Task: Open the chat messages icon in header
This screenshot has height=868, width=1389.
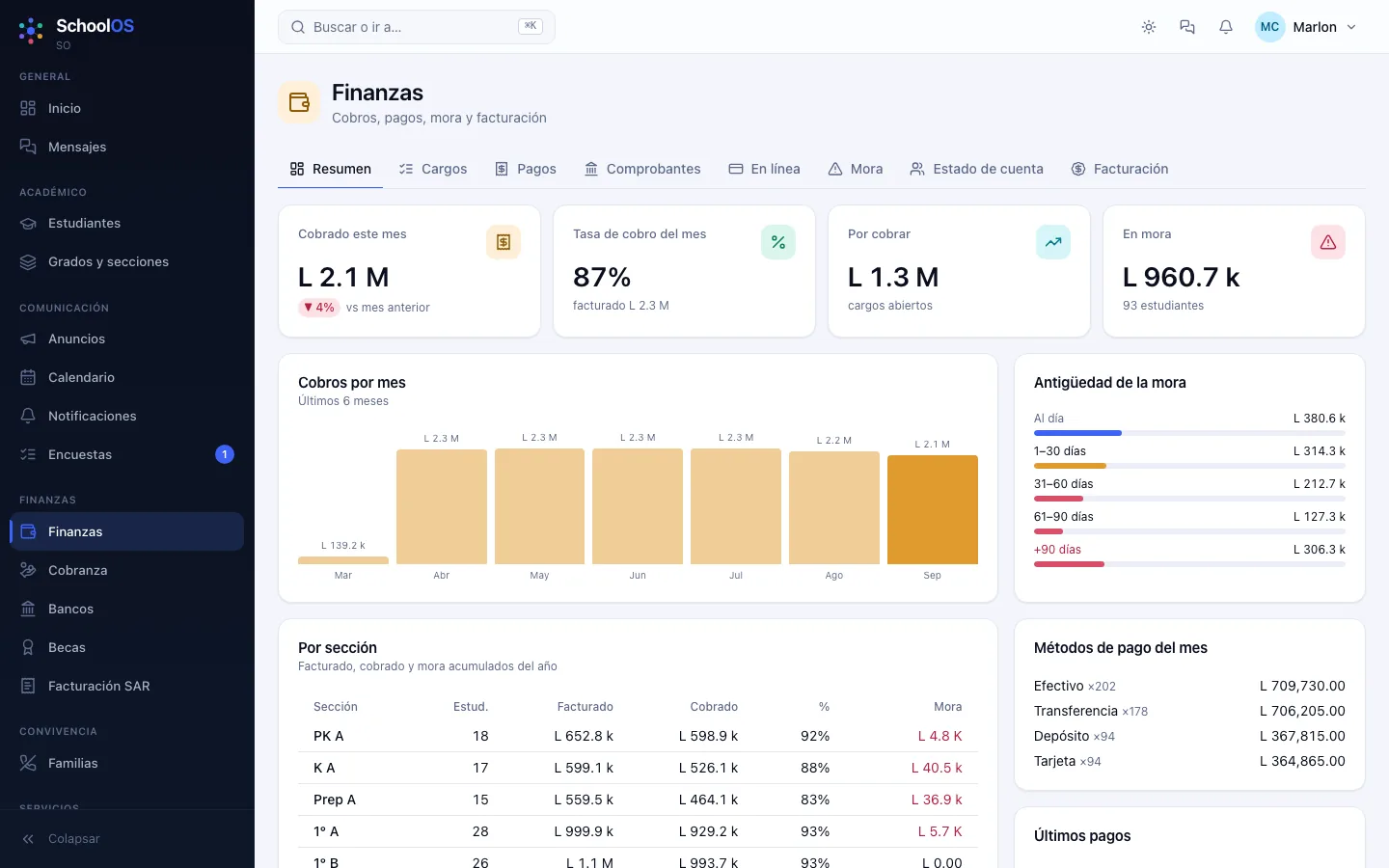Action: (x=1187, y=27)
